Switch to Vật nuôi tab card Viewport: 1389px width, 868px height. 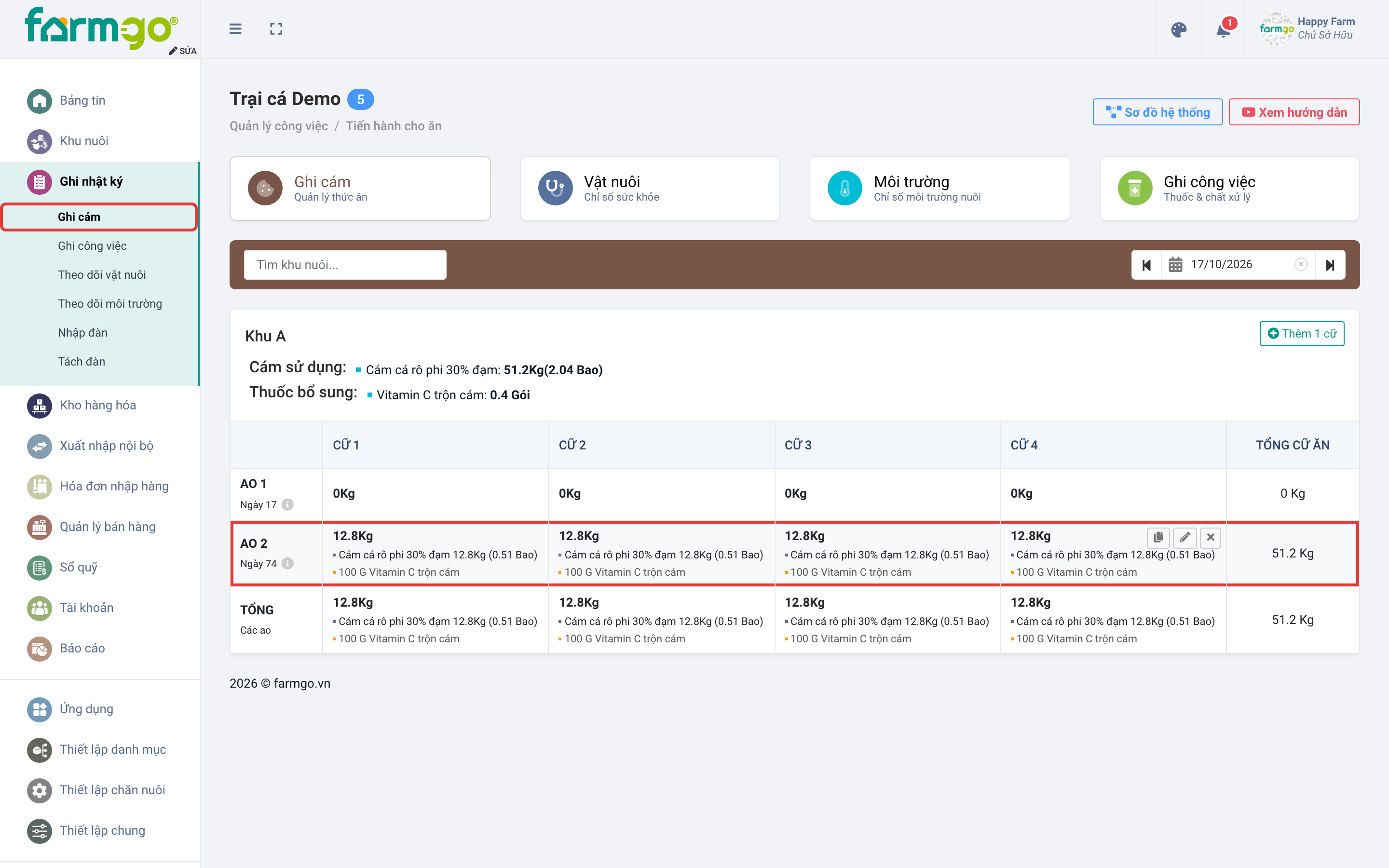coord(650,188)
